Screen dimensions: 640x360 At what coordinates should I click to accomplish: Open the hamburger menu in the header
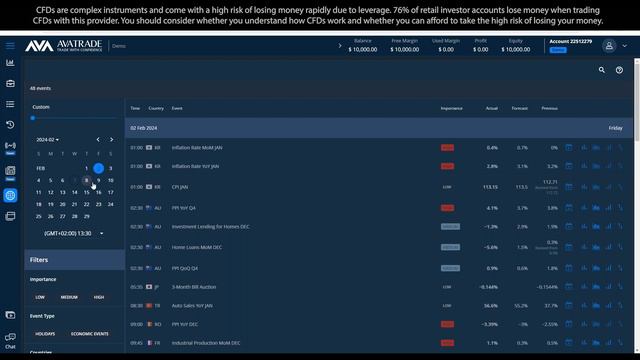pyautogui.click(x=10, y=46)
